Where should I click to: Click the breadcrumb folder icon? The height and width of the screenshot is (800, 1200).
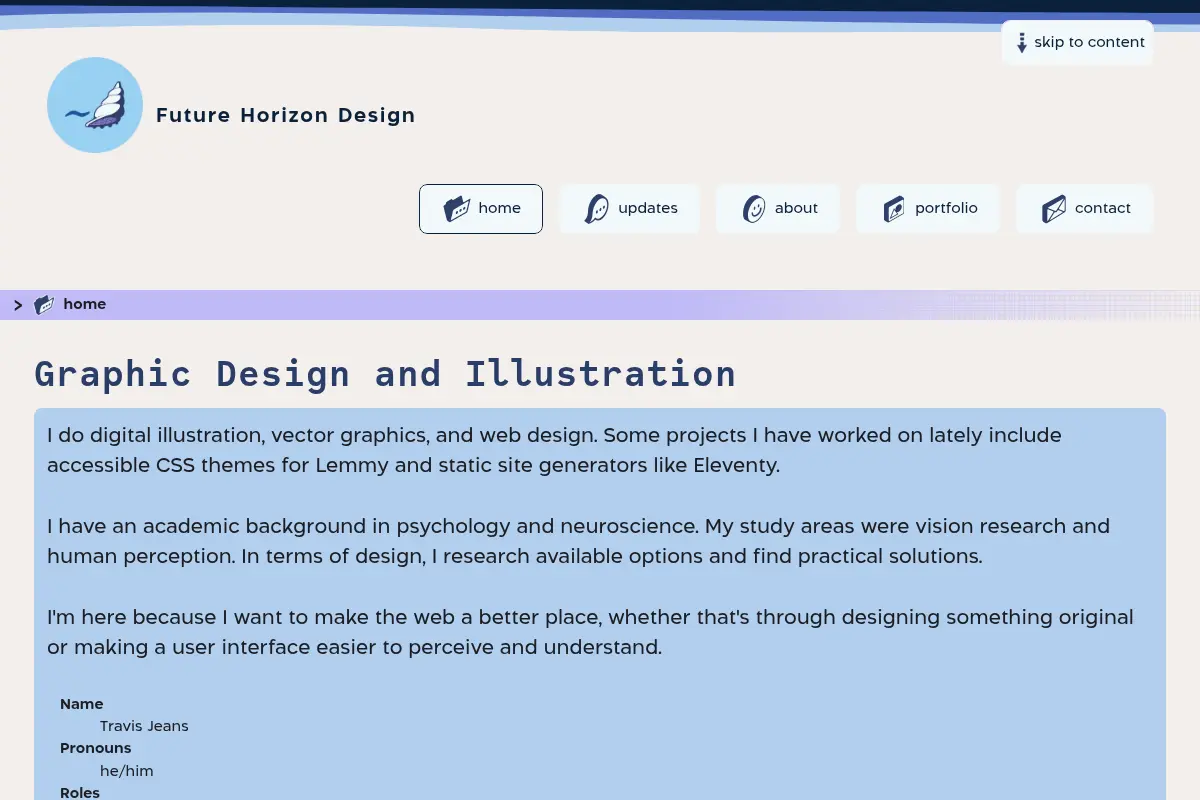point(44,305)
